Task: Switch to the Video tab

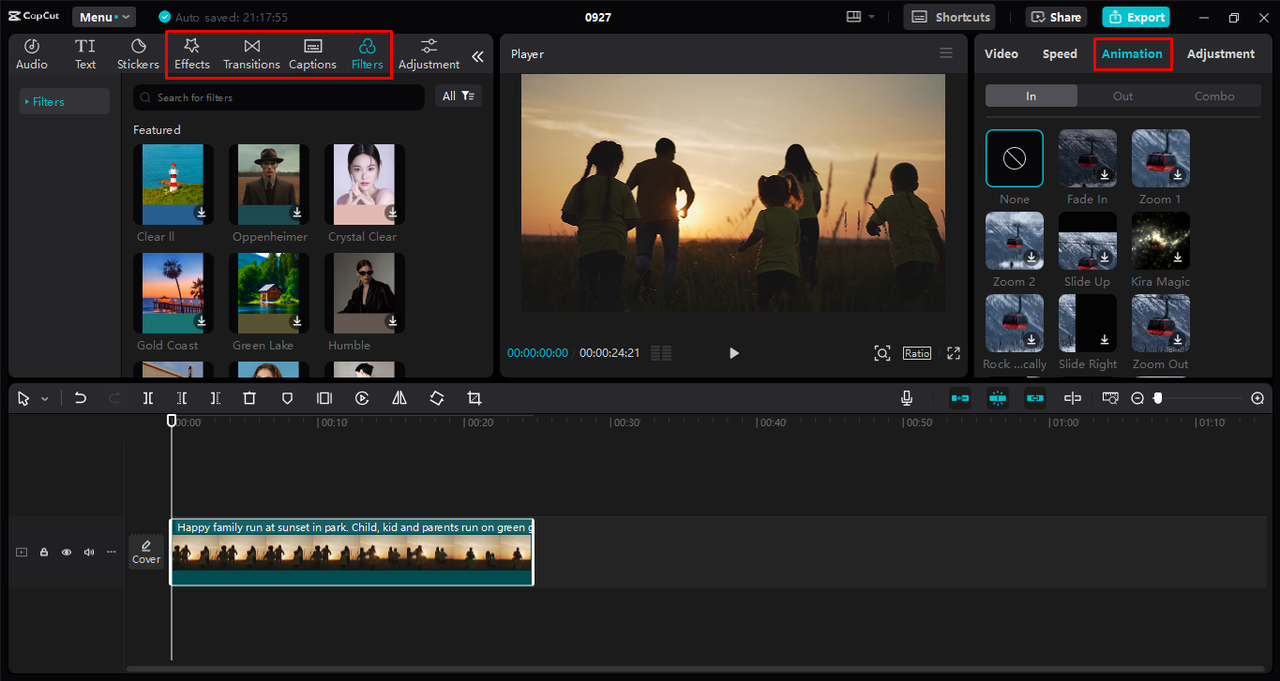Action: (x=1001, y=54)
